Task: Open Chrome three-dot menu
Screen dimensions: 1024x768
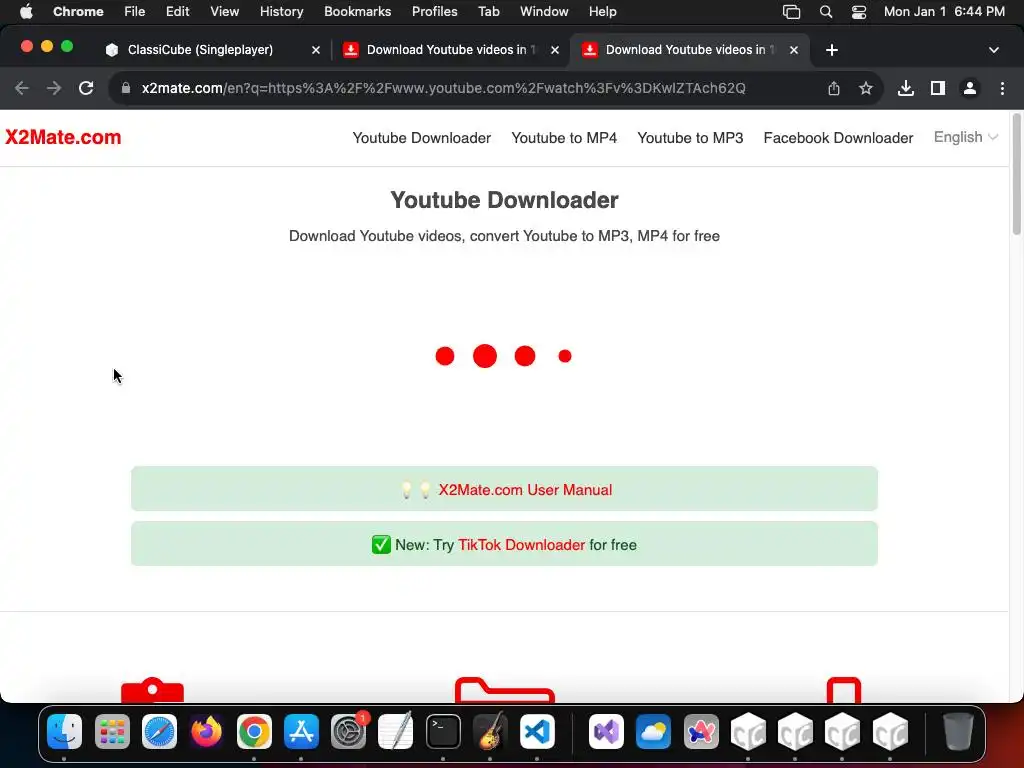Action: [x=1002, y=88]
